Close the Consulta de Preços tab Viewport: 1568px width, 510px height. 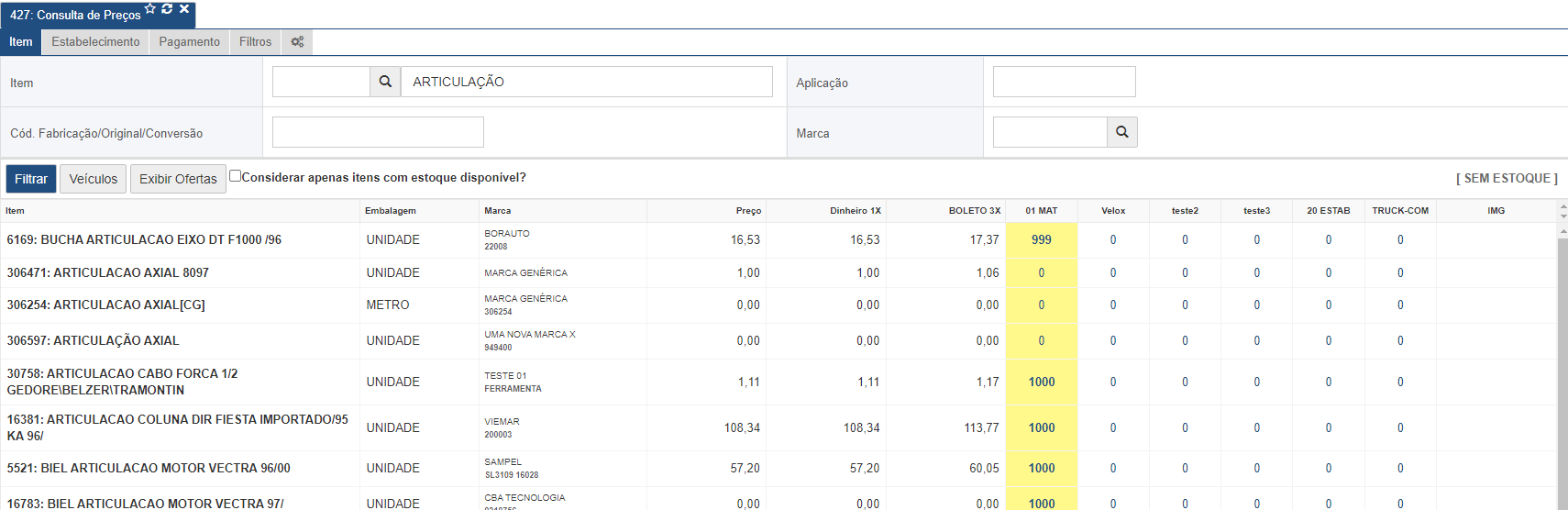point(184,9)
